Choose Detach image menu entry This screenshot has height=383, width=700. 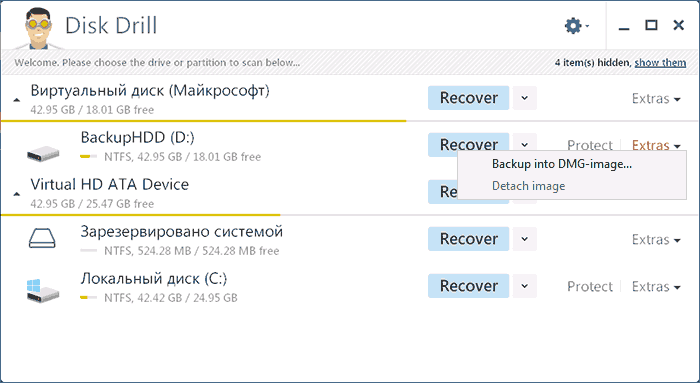pyautogui.click(x=528, y=186)
